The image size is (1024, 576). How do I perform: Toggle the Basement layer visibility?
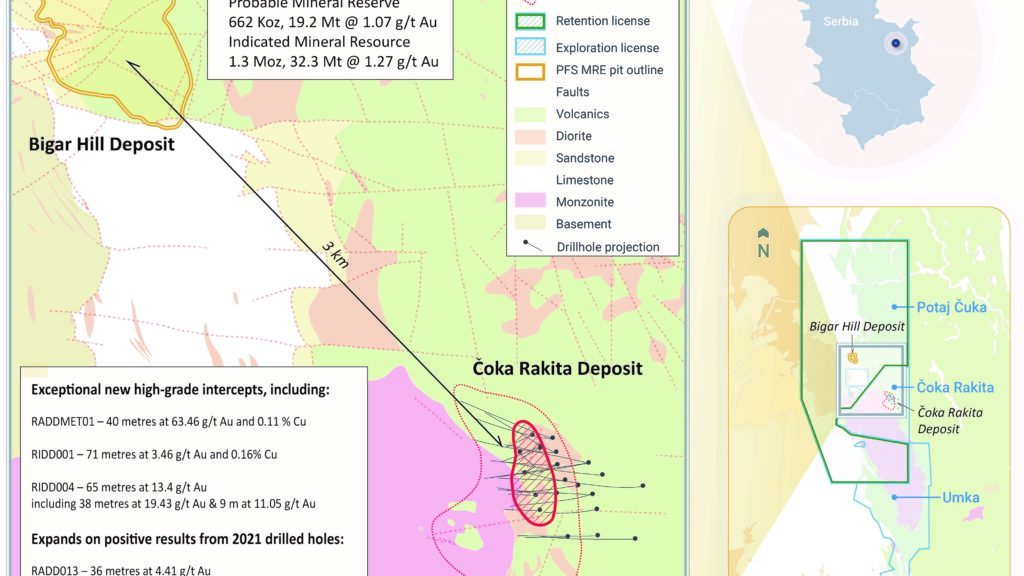point(527,223)
